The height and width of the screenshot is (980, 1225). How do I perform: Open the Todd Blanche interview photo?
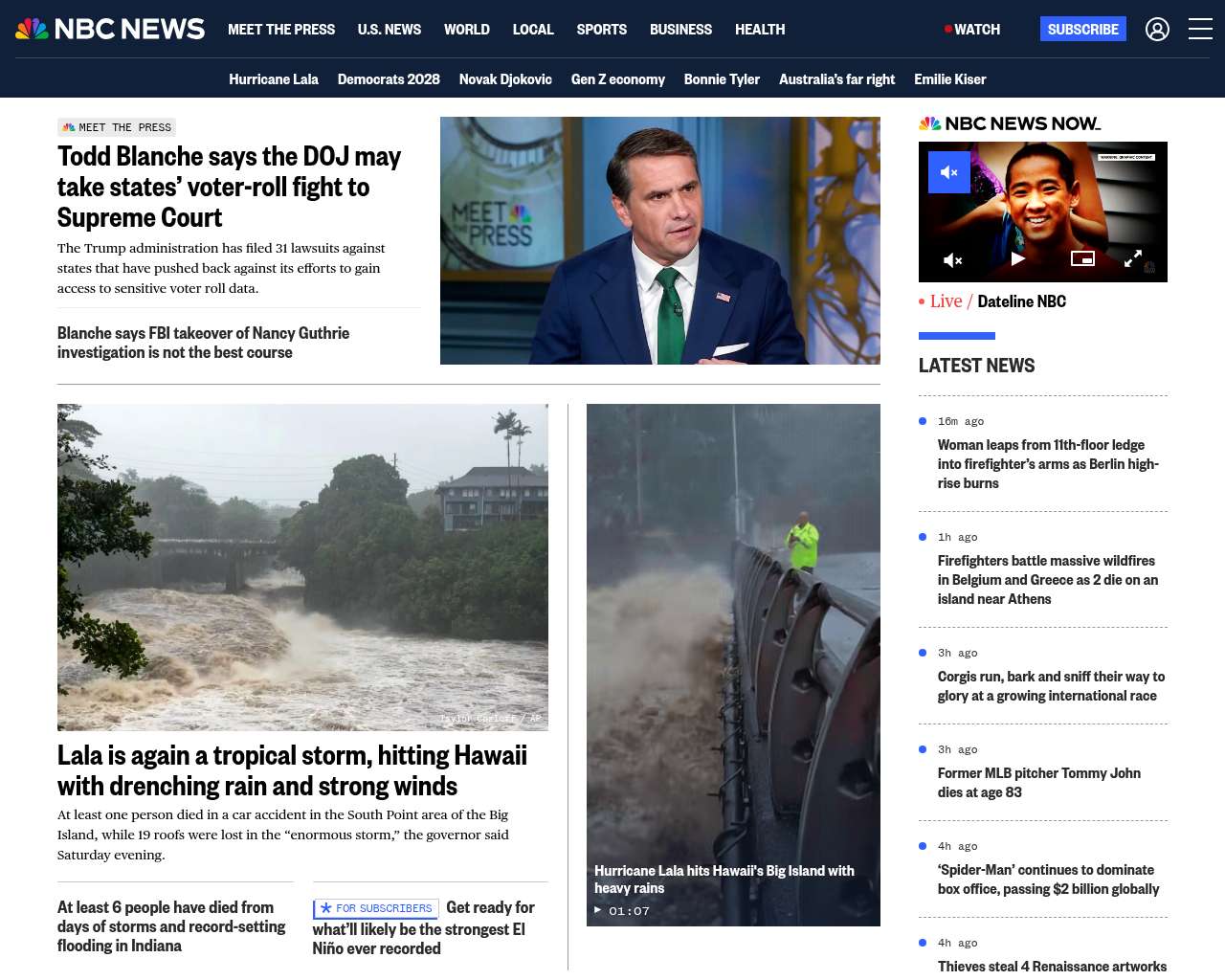point(660,240)
